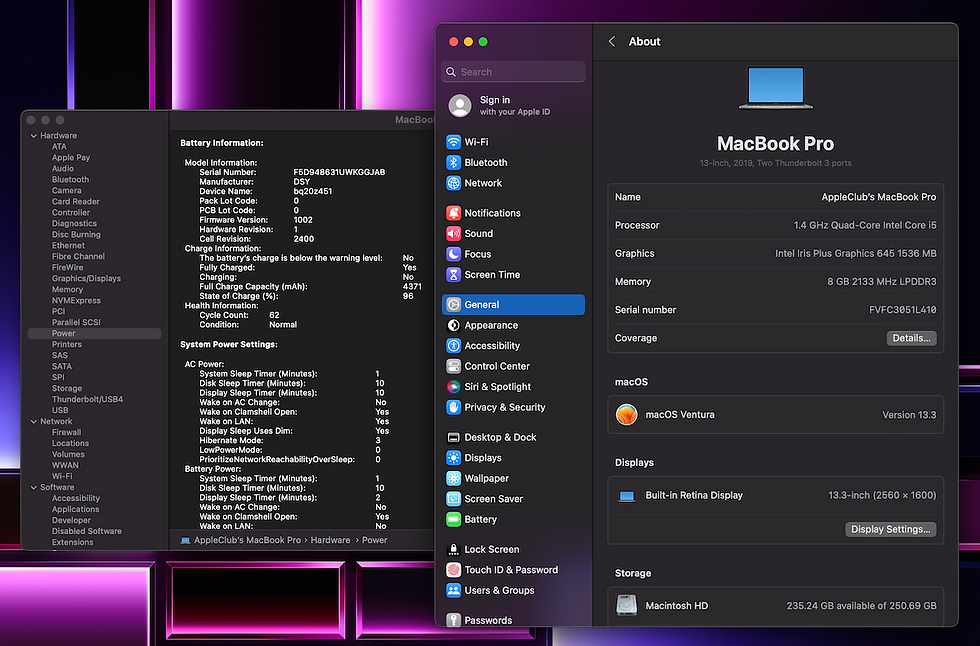980x646 pixels.
Task: Open Touch ID & Password fingerprint icon
Action: (453, 570)
